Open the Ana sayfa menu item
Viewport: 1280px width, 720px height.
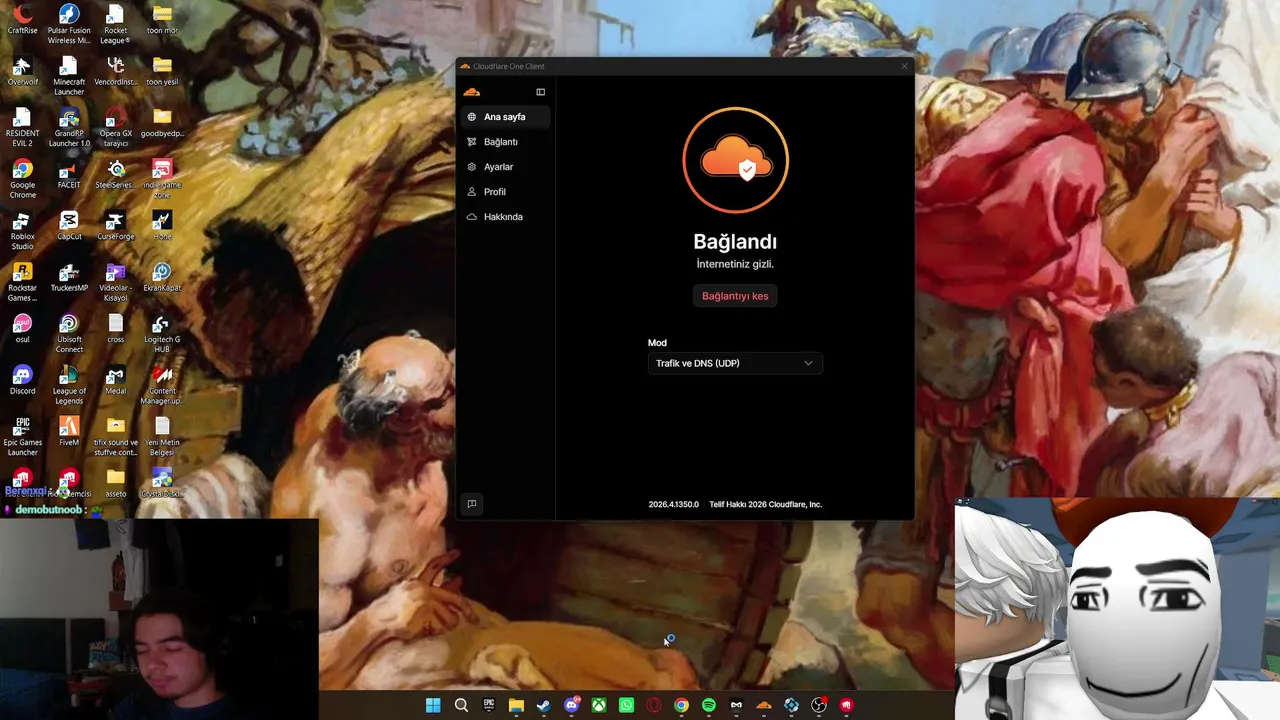click(505, 117)
